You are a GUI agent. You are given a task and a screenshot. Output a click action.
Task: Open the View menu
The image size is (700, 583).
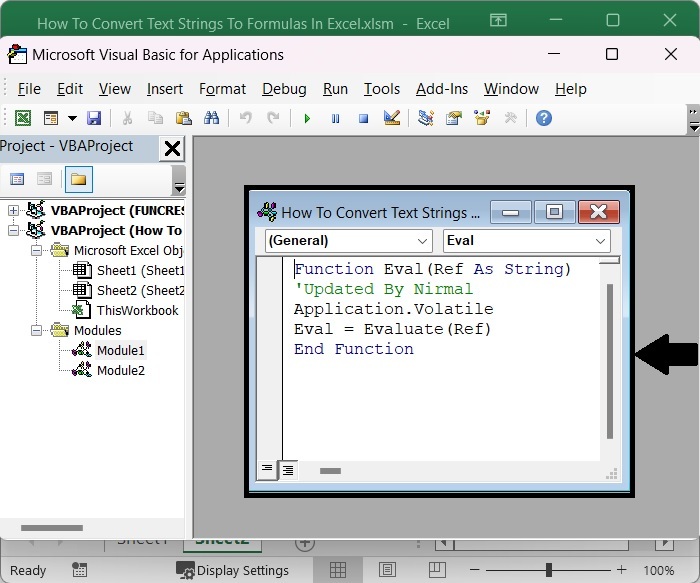tap(115, 89)
